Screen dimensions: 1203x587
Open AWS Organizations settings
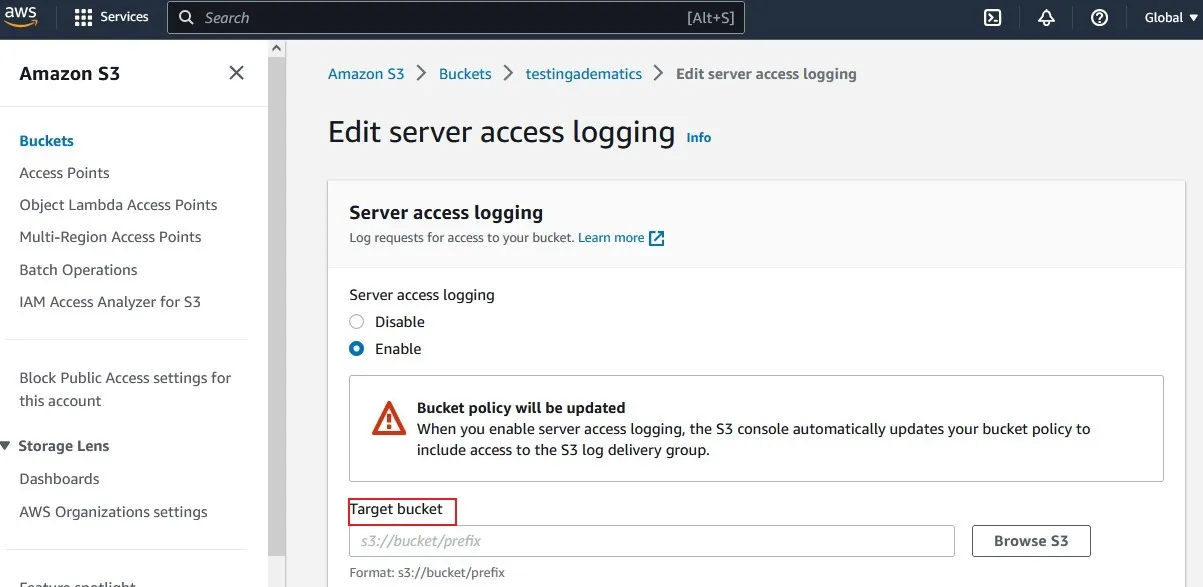click(113, 512)
